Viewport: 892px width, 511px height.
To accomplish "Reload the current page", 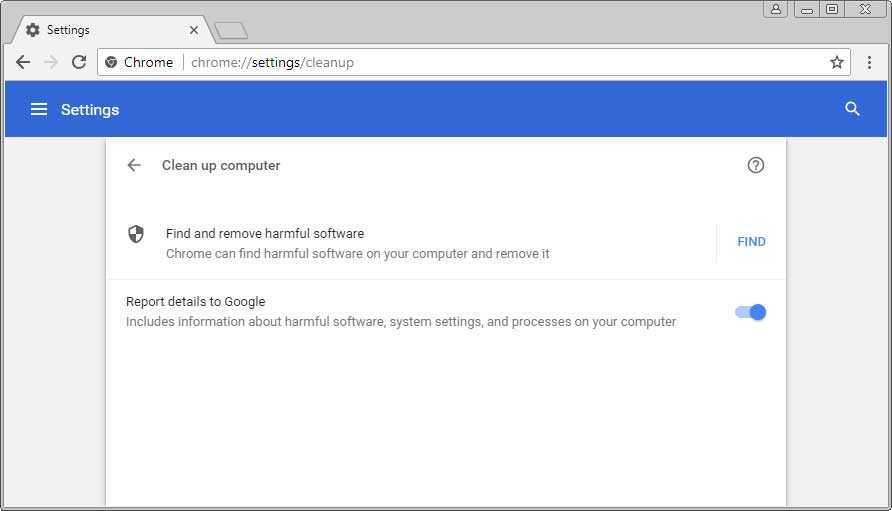I will [79, 62].
